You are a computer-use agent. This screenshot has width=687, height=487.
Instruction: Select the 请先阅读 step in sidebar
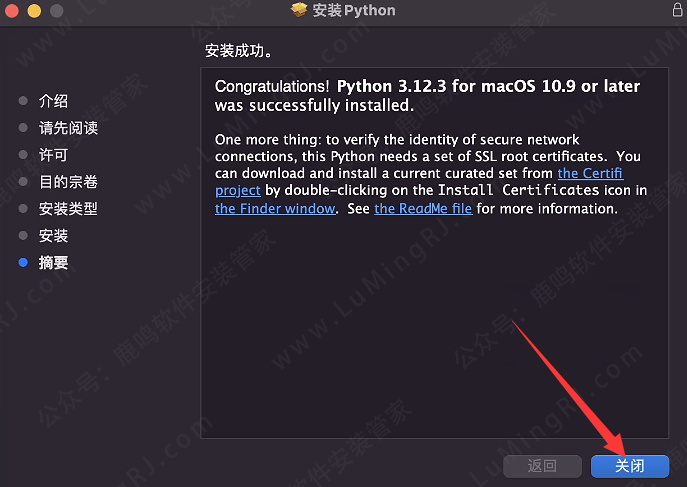68,128
